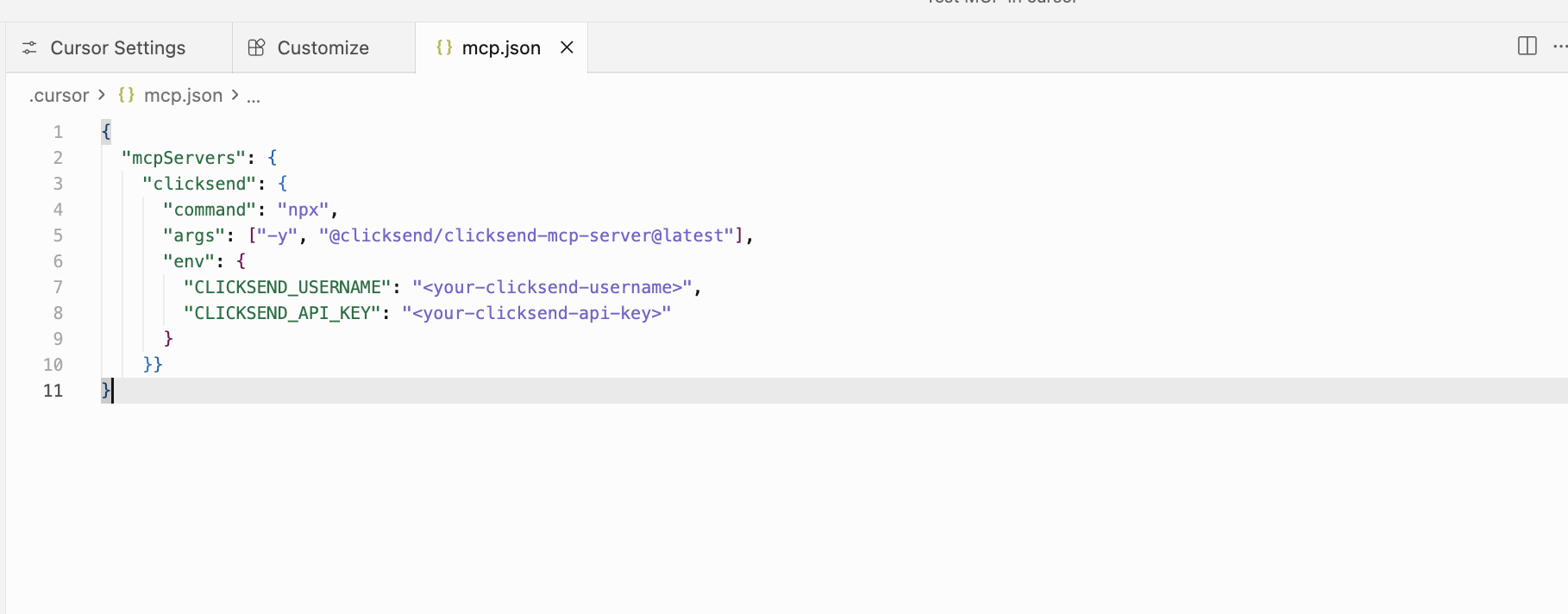Open the Customize tab
This screenshot has height=614, width=1568.
pyautogui.click(x=323, y=47)
